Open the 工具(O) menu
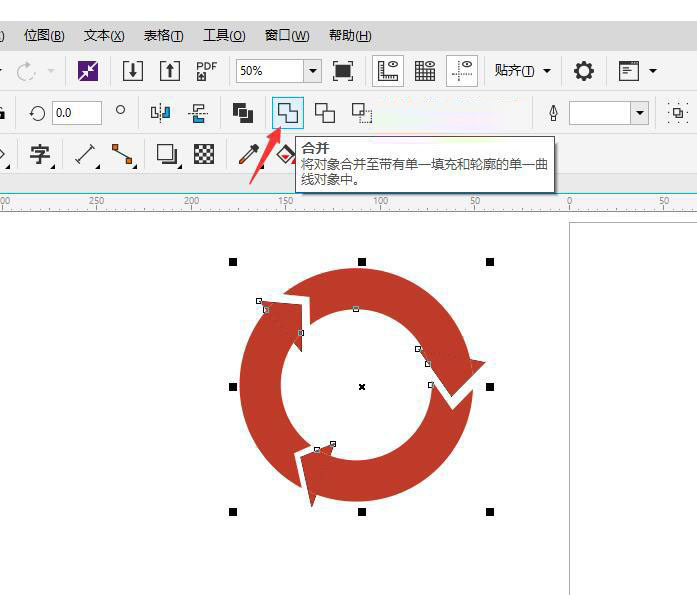This screenshot has height=595, width=697. coord(224,36)
